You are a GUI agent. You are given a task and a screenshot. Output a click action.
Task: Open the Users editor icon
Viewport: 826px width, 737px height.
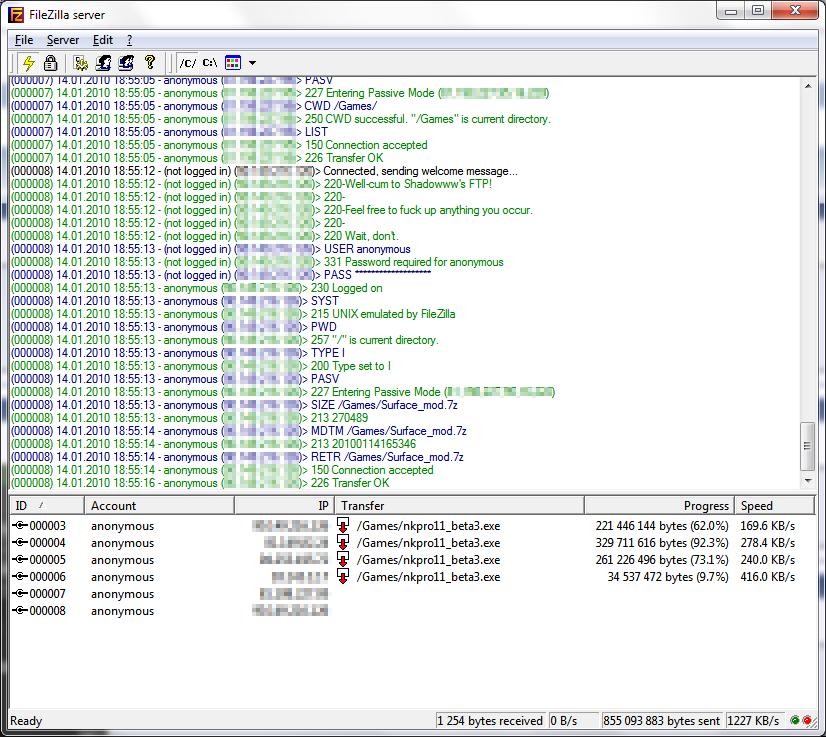[103, 63]
